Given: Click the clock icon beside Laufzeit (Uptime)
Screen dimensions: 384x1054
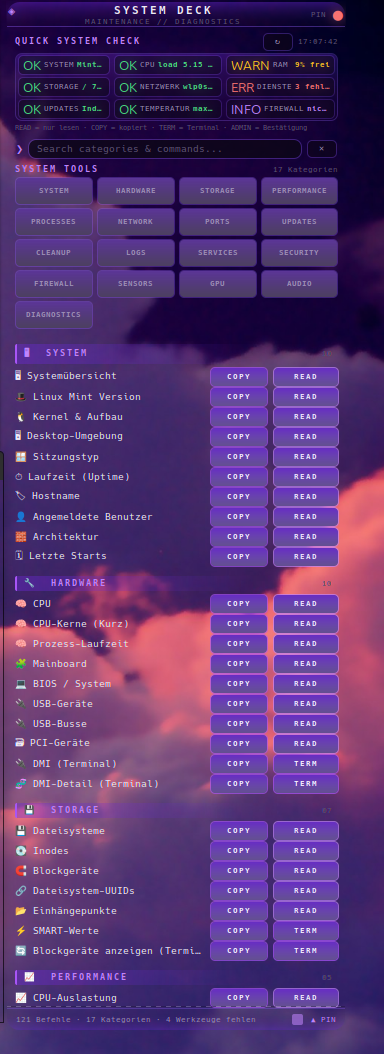Looking at the screenshot, I should [x=19, y=477].
